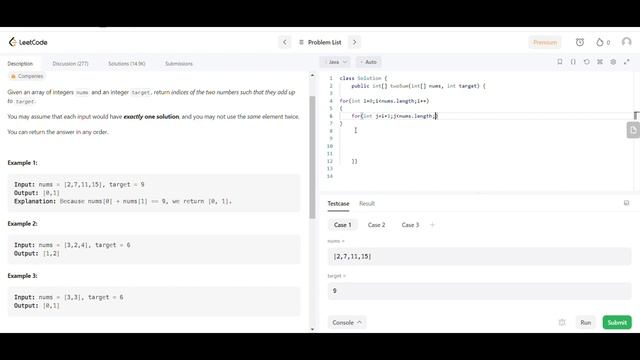Click the scroll up arrow of description

pyautogui.click(x=312, y=76)
